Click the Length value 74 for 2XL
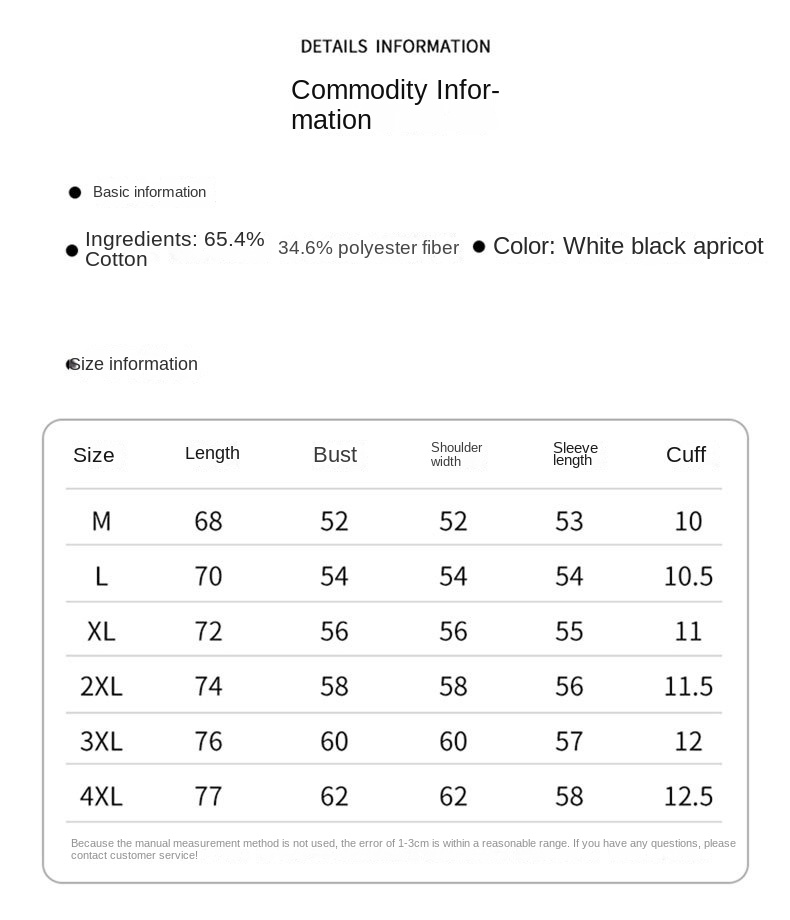This screenshot has width=790, height=920. (209, 686)
